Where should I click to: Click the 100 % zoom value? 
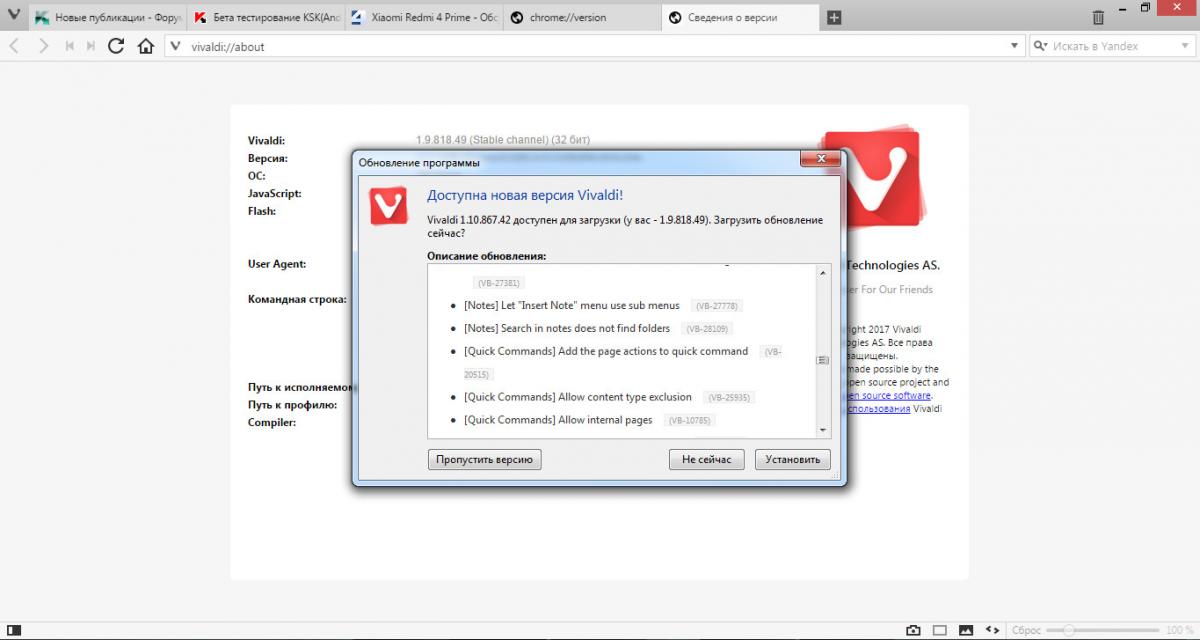point(1180,630)
